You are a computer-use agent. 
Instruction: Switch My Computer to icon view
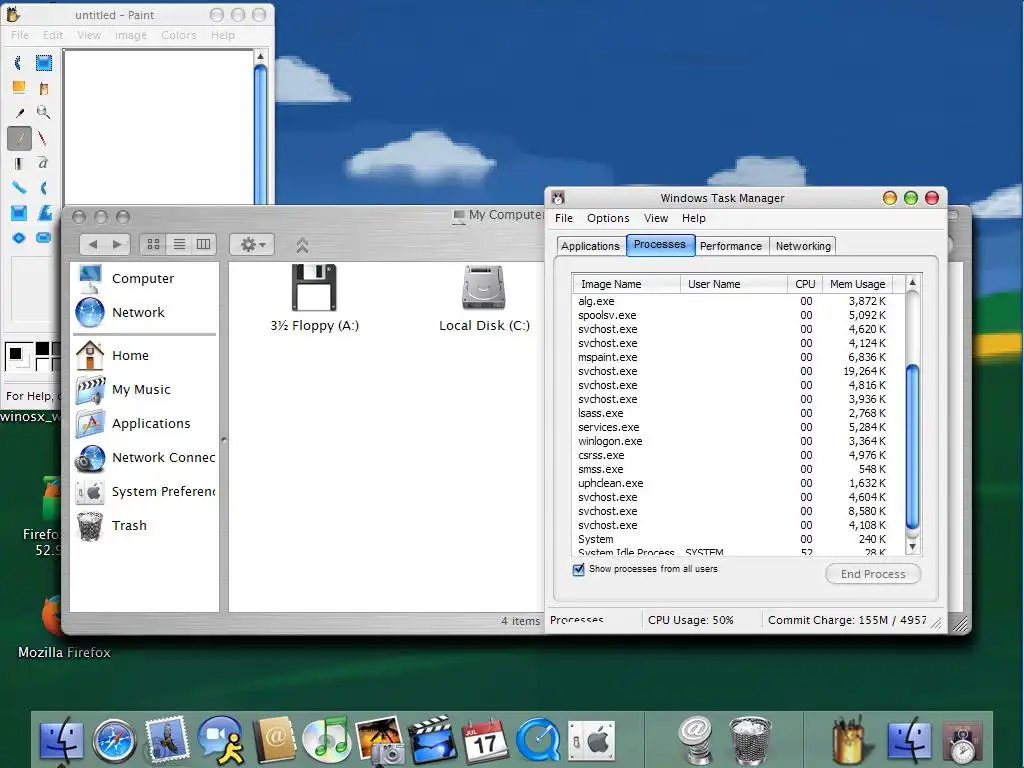tap(153, 244)
